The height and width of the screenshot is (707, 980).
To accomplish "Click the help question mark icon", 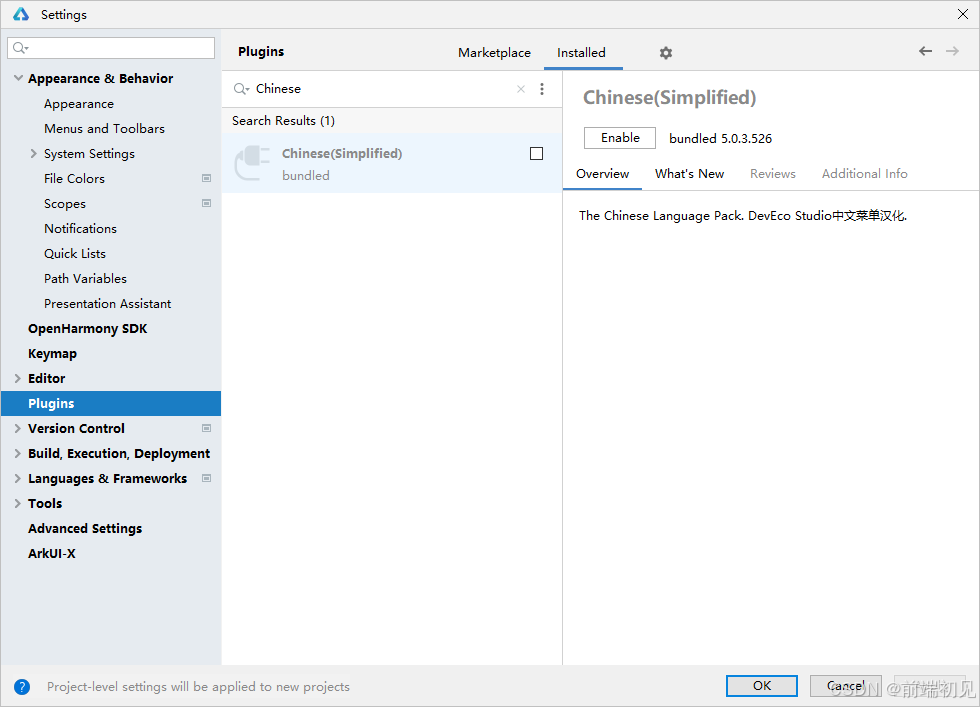I will pyautogui.click(x=22, y=687).
